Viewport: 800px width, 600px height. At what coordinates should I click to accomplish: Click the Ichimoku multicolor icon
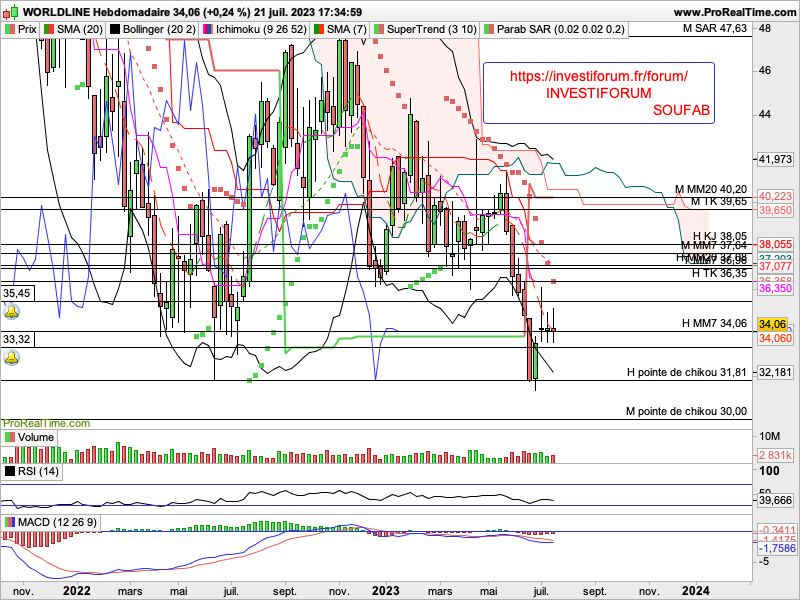click(x=208, y=30)
